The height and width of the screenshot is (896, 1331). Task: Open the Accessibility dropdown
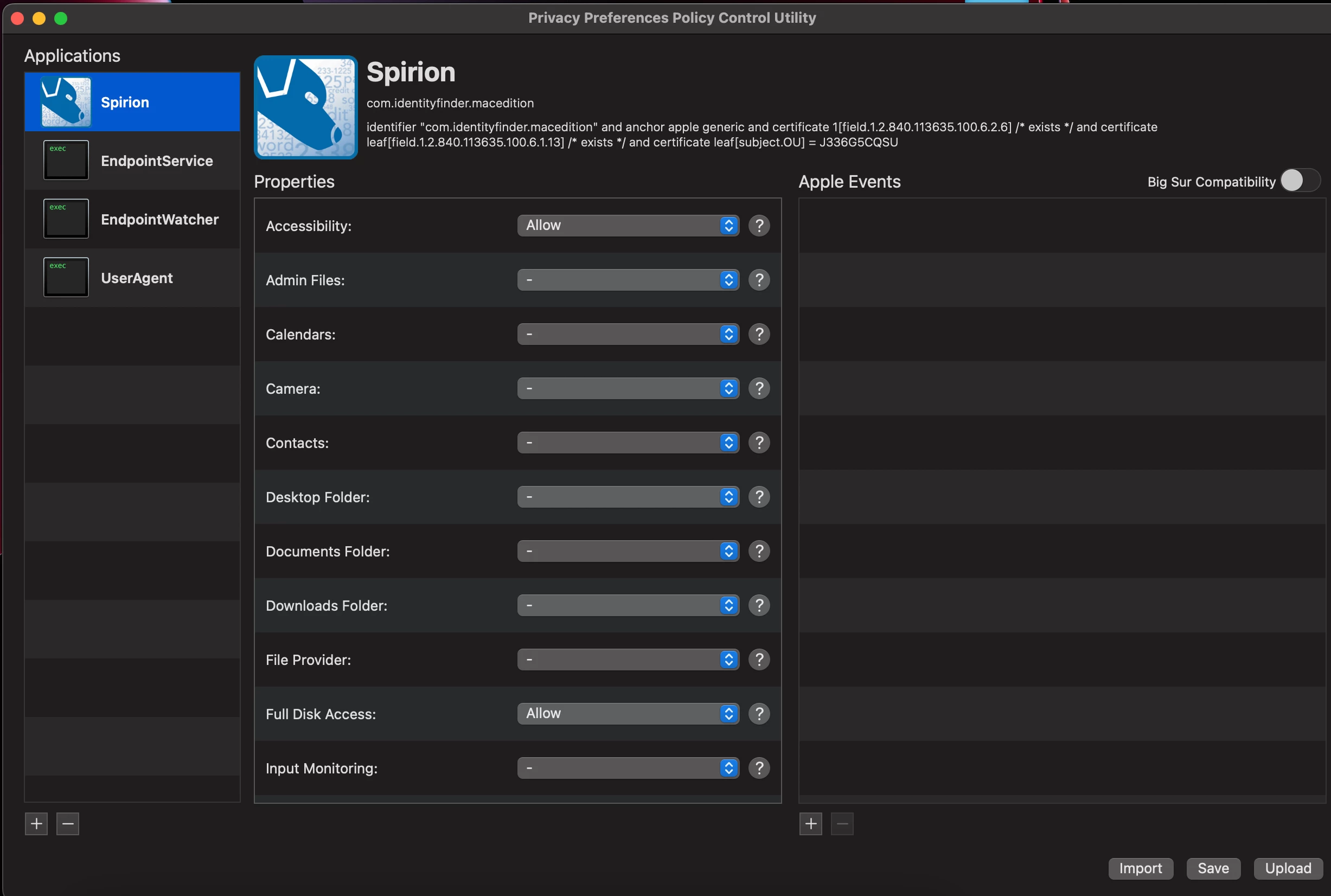coord(628,226)
